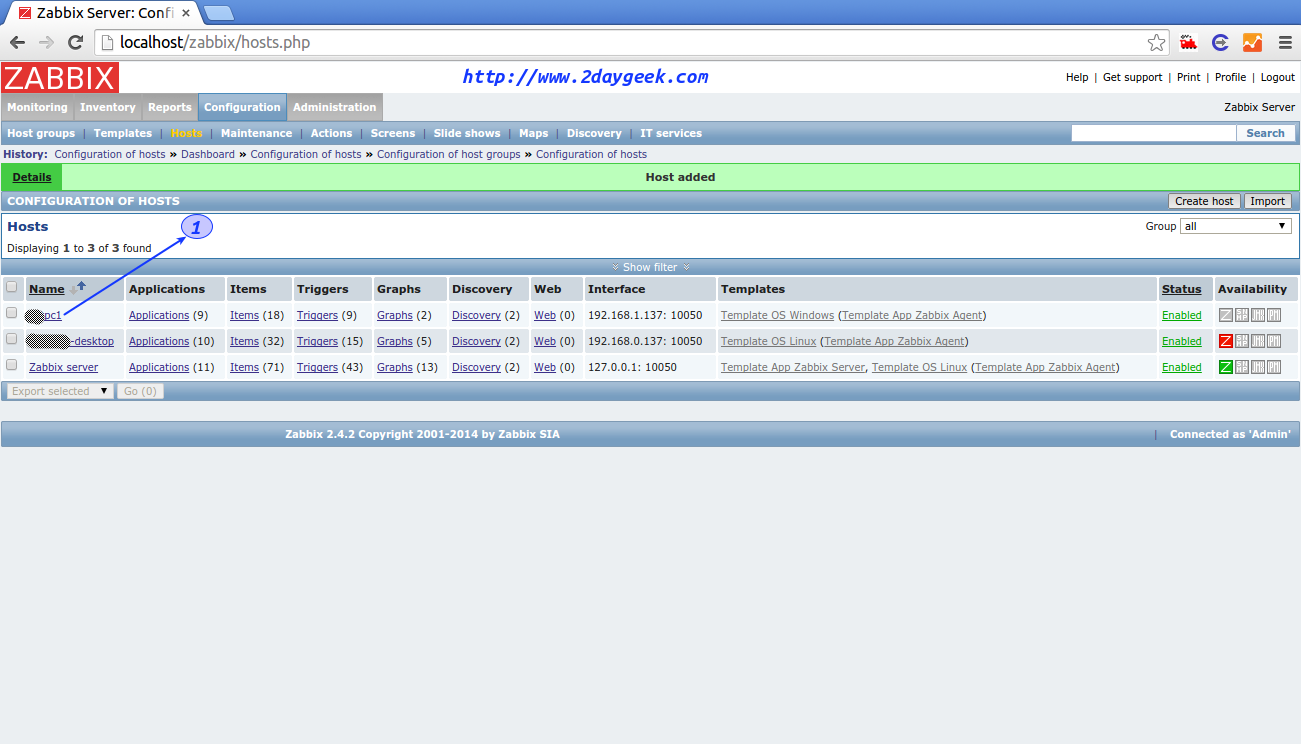1301x744 pixels.
Task: Click the SNMP icon in pc1 row
Action: tap(1242, 315)
